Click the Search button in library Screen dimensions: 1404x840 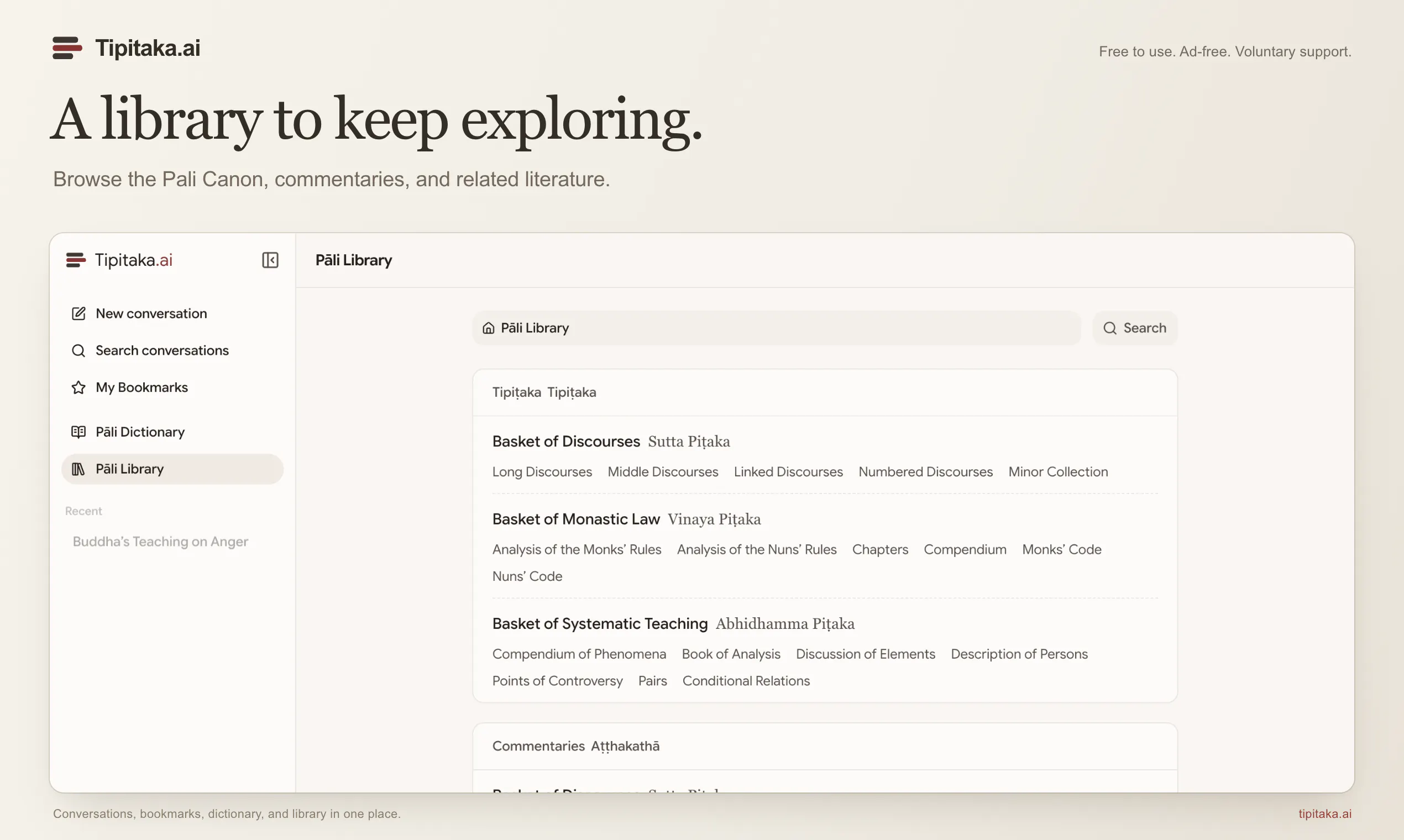click(1134, 328)
